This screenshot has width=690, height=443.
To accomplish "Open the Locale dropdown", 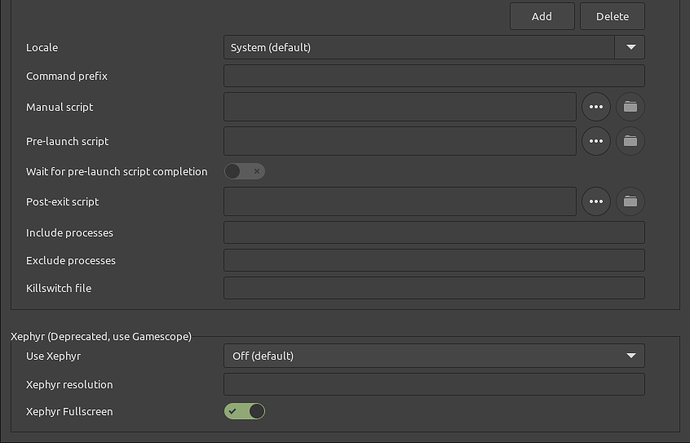I will pos(418,47).
